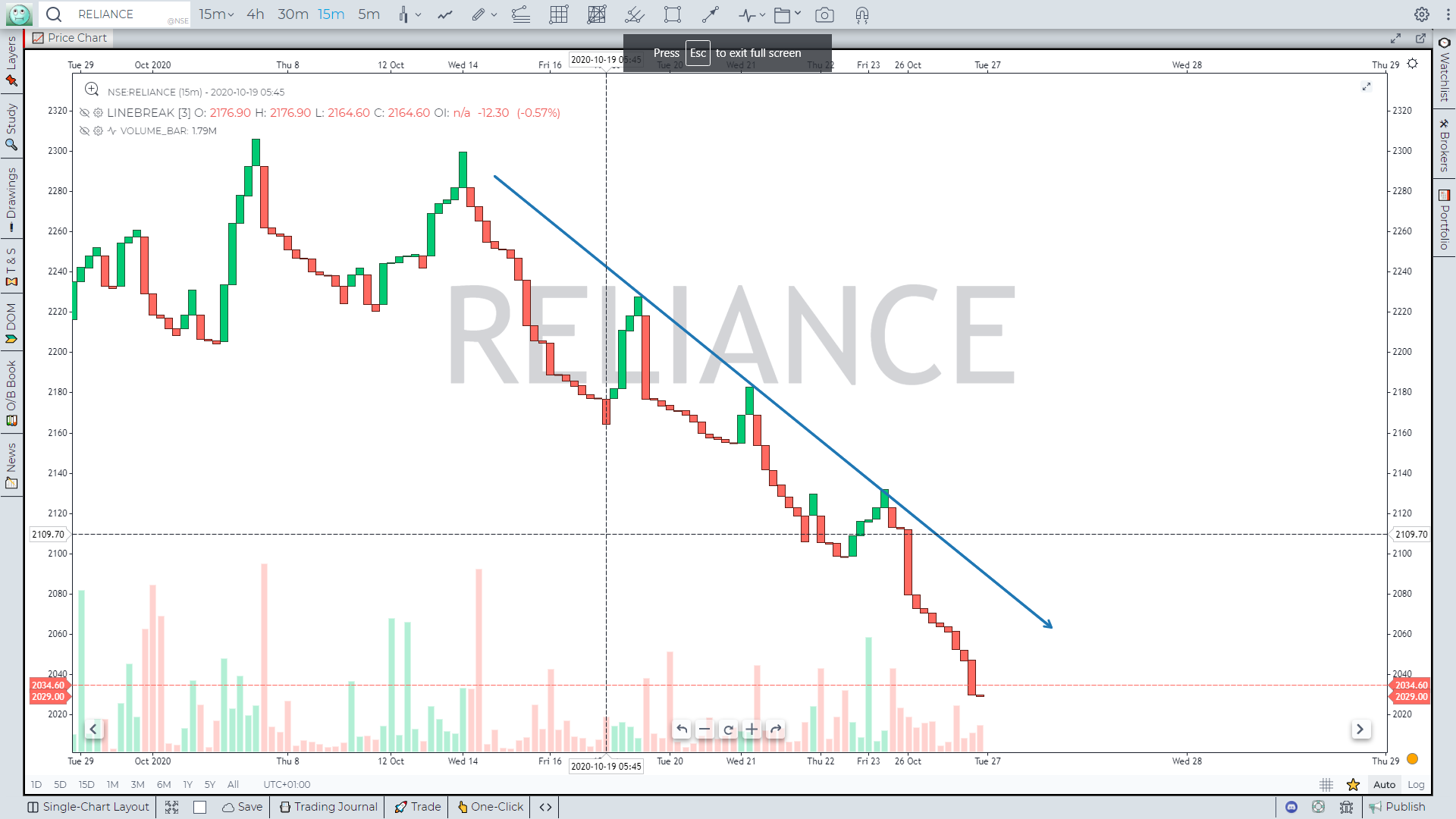The height and width of the screenshot is (819, 1456).
Task: Switch to the 30m timeframe
Action: pyautogui.click(x=293, y=14)
